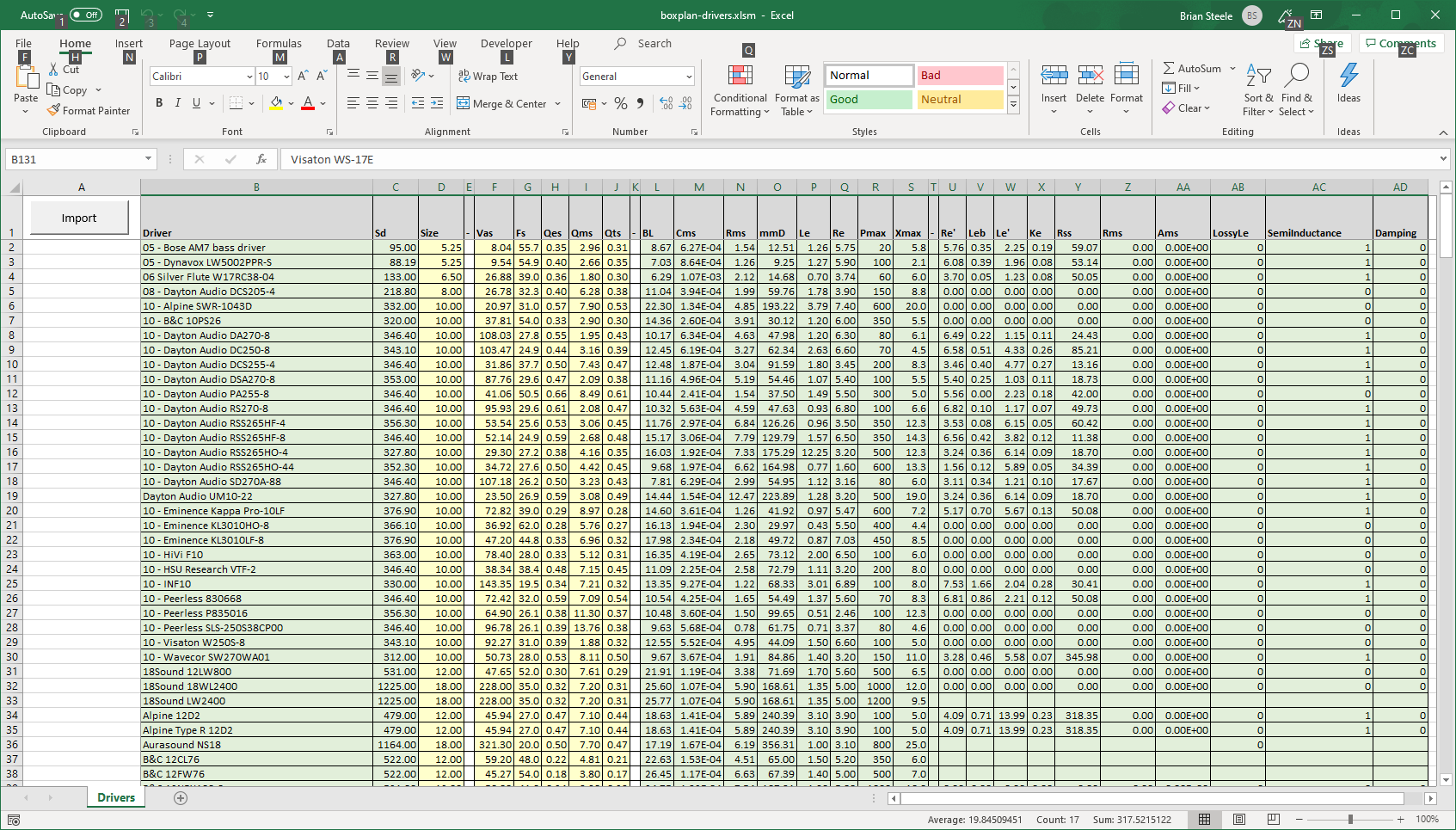Click the Font Color letter A
The image size is (1456, 830).
(308, 103)
